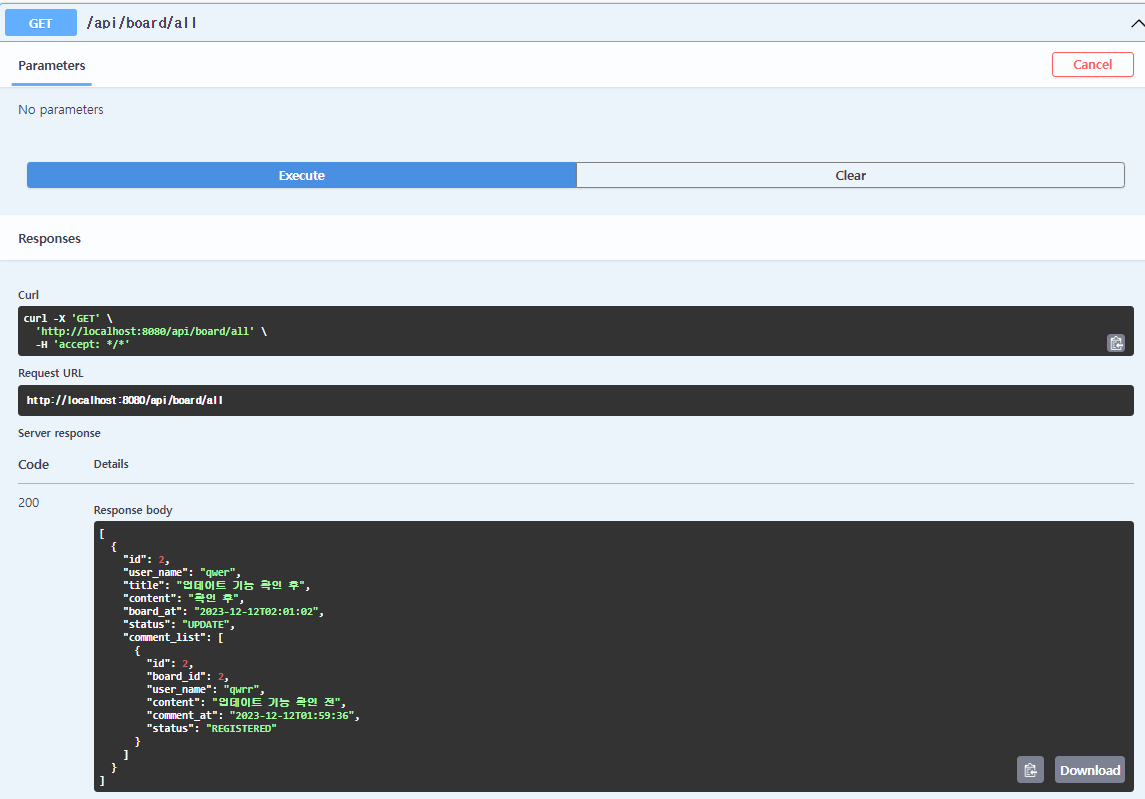Viewport: 1145px width, 799px height.
Task: Click the "status": "REGISTERED" line
Action: (212, 729)
